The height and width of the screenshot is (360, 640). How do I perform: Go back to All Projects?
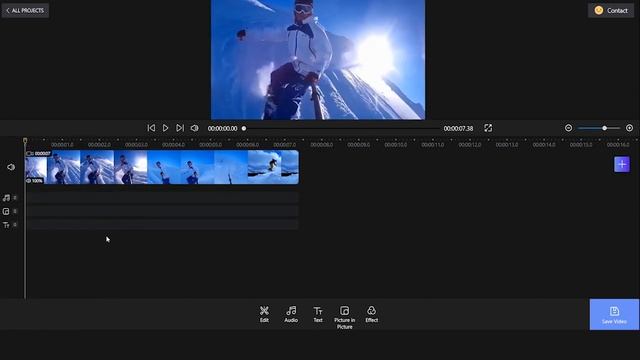(25, 11)
